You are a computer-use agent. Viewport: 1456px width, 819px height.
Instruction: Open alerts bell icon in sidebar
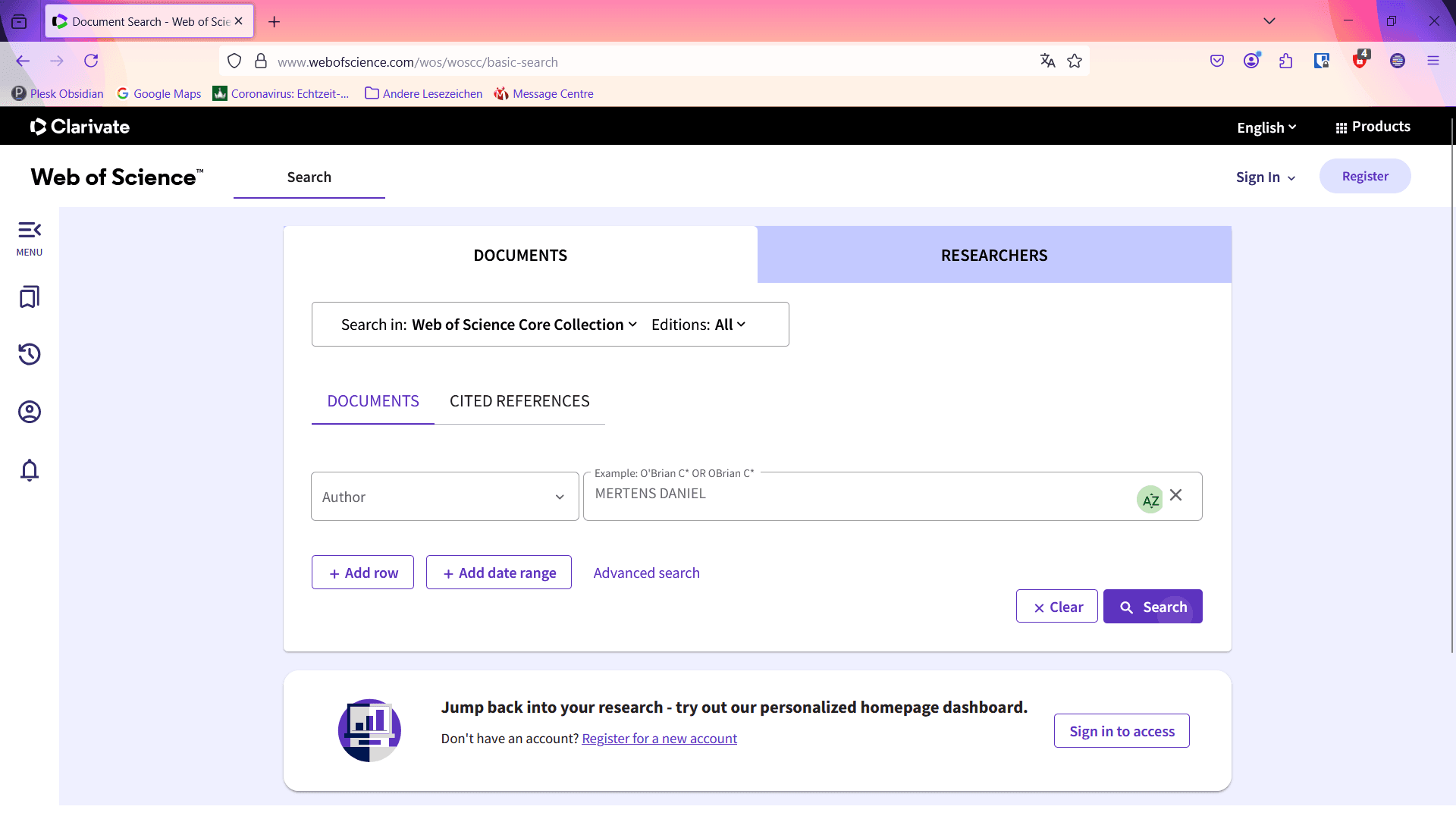(30, 470)
